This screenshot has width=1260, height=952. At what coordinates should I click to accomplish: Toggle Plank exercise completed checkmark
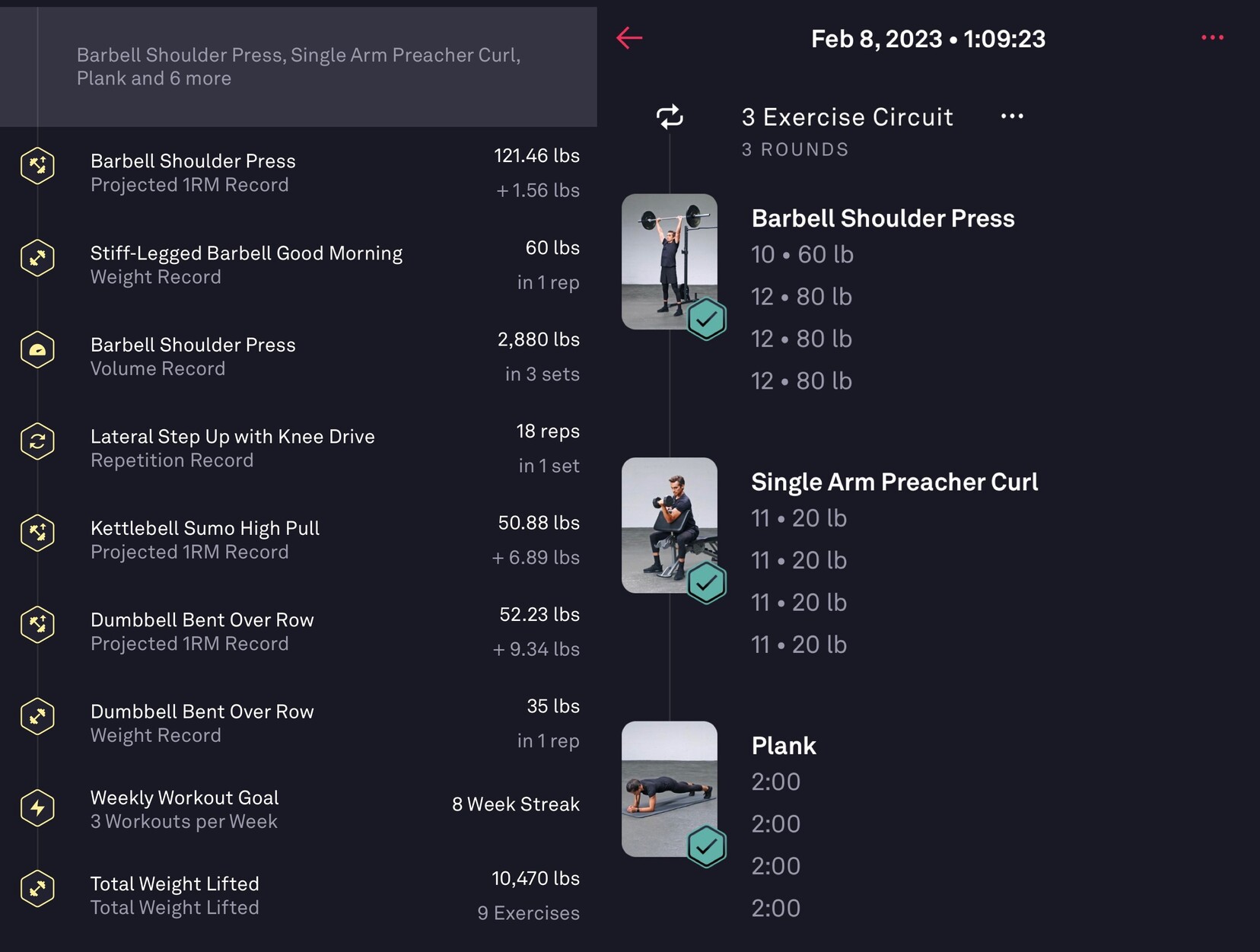706,846
